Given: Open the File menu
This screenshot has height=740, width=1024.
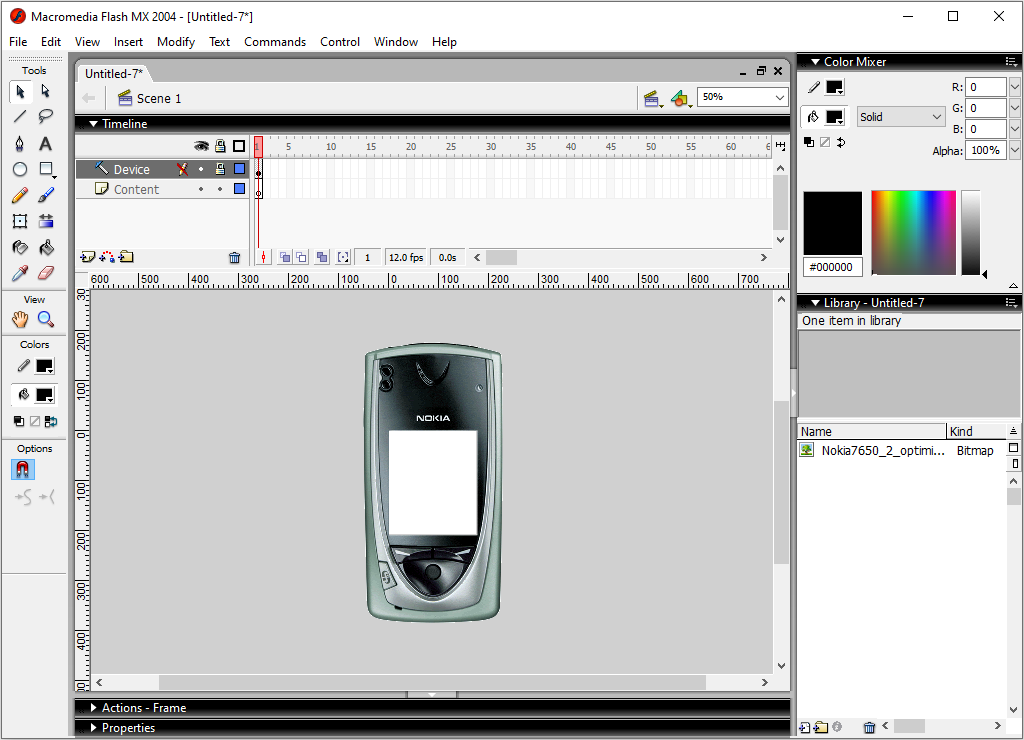Looking at the screenshot, I should 18,42.
